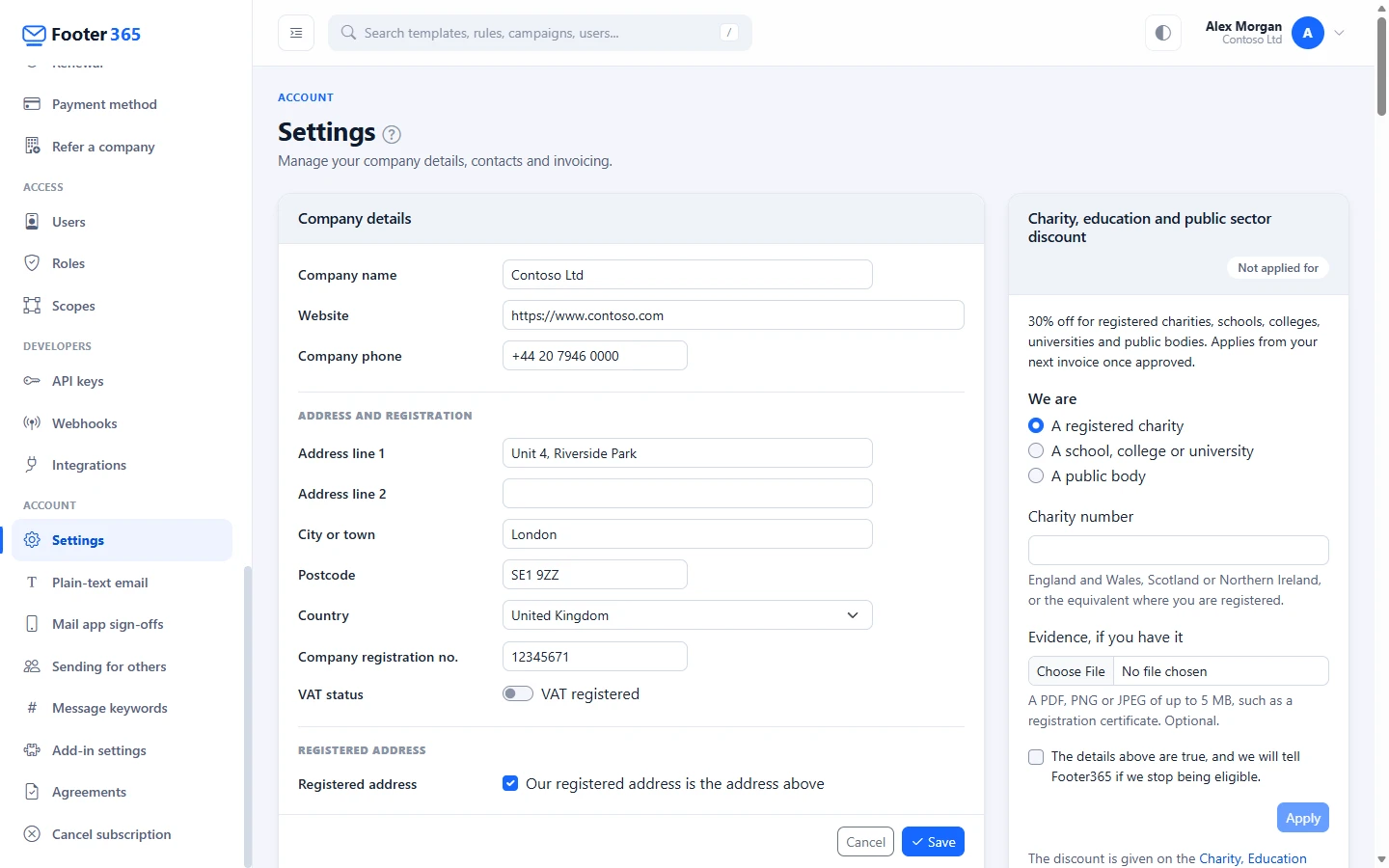Click the Footer365 envelope logo icon
Screen dimensions: 1389x868
coord(34,35)
